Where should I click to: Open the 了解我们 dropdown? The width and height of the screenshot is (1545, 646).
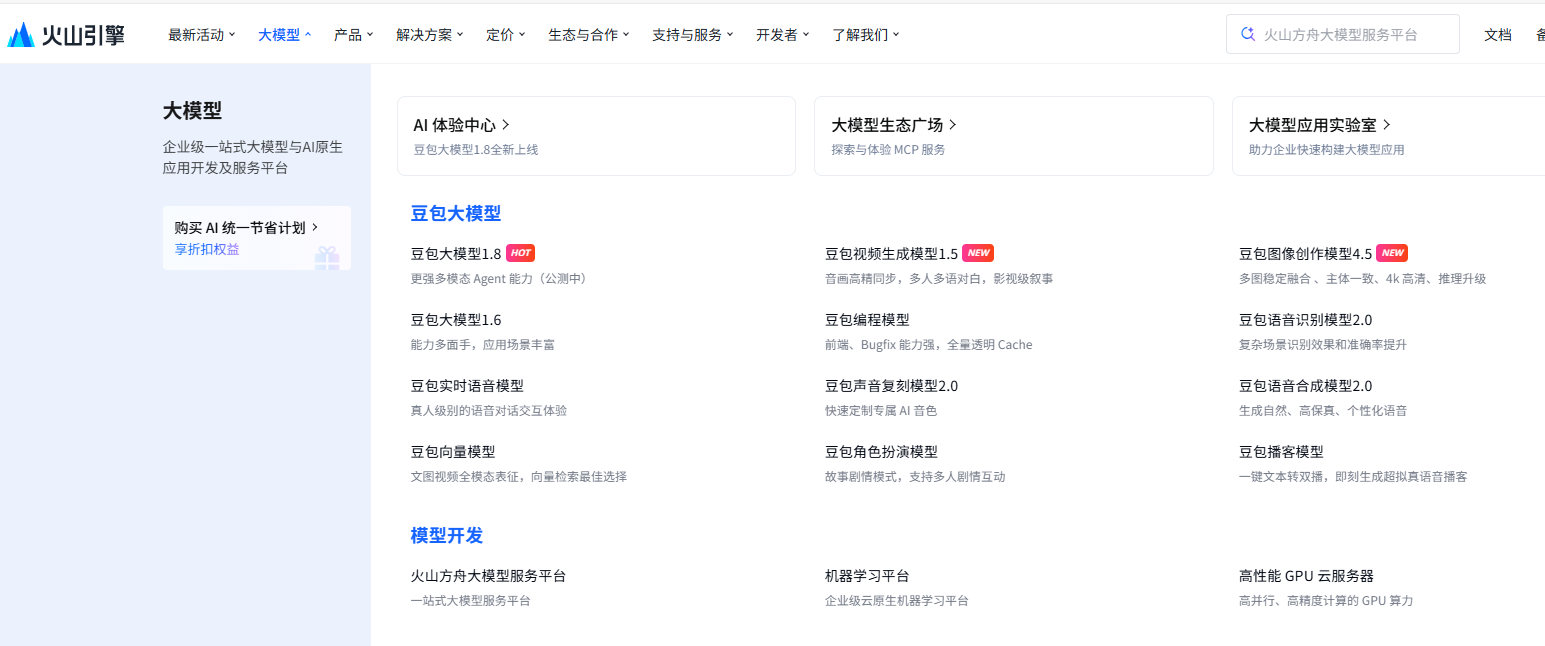866,34
